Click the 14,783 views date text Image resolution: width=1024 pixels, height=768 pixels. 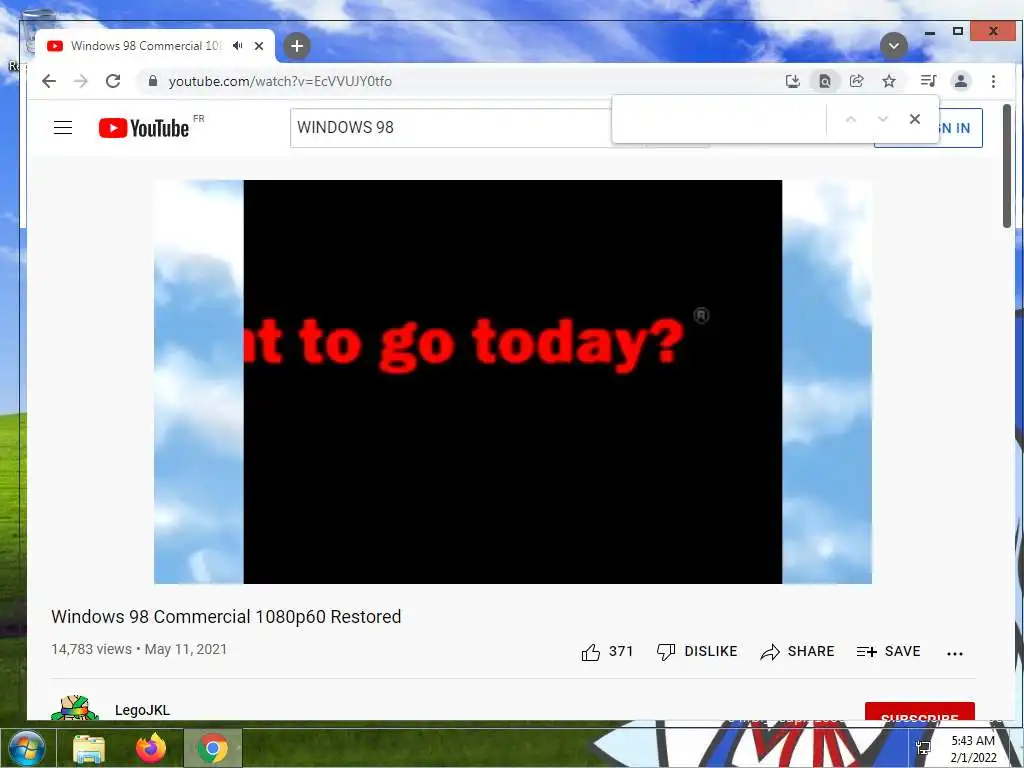coord(139,649)
